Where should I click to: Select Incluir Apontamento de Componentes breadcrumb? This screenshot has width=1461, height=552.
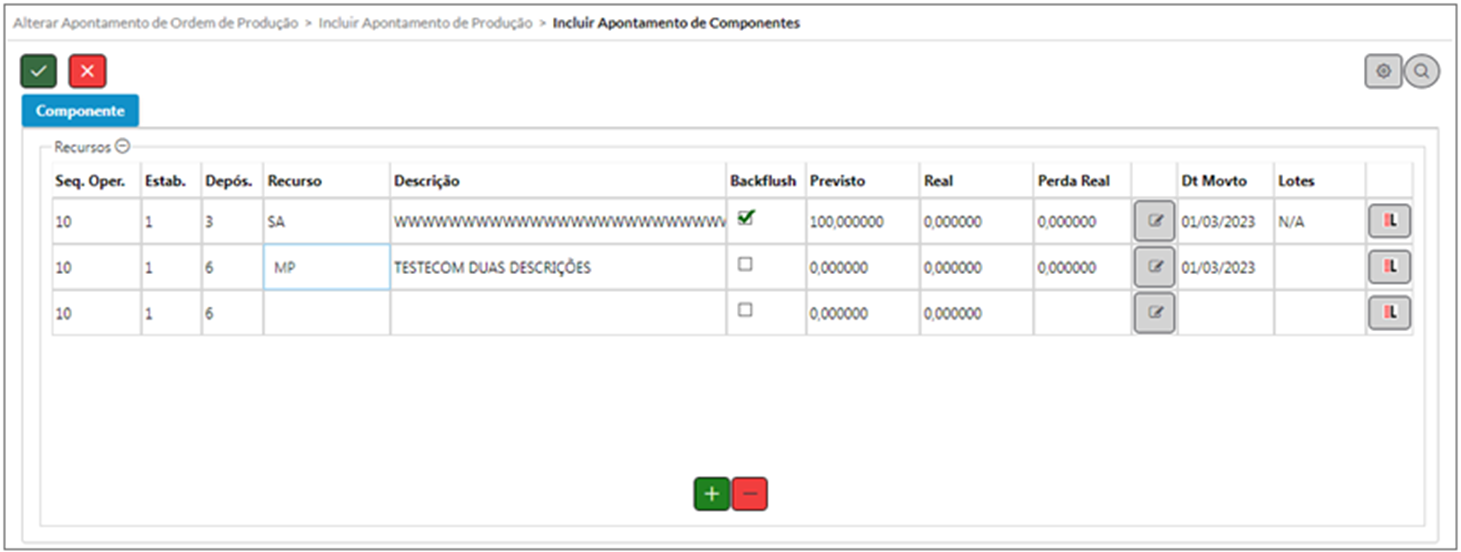[676, 23]
